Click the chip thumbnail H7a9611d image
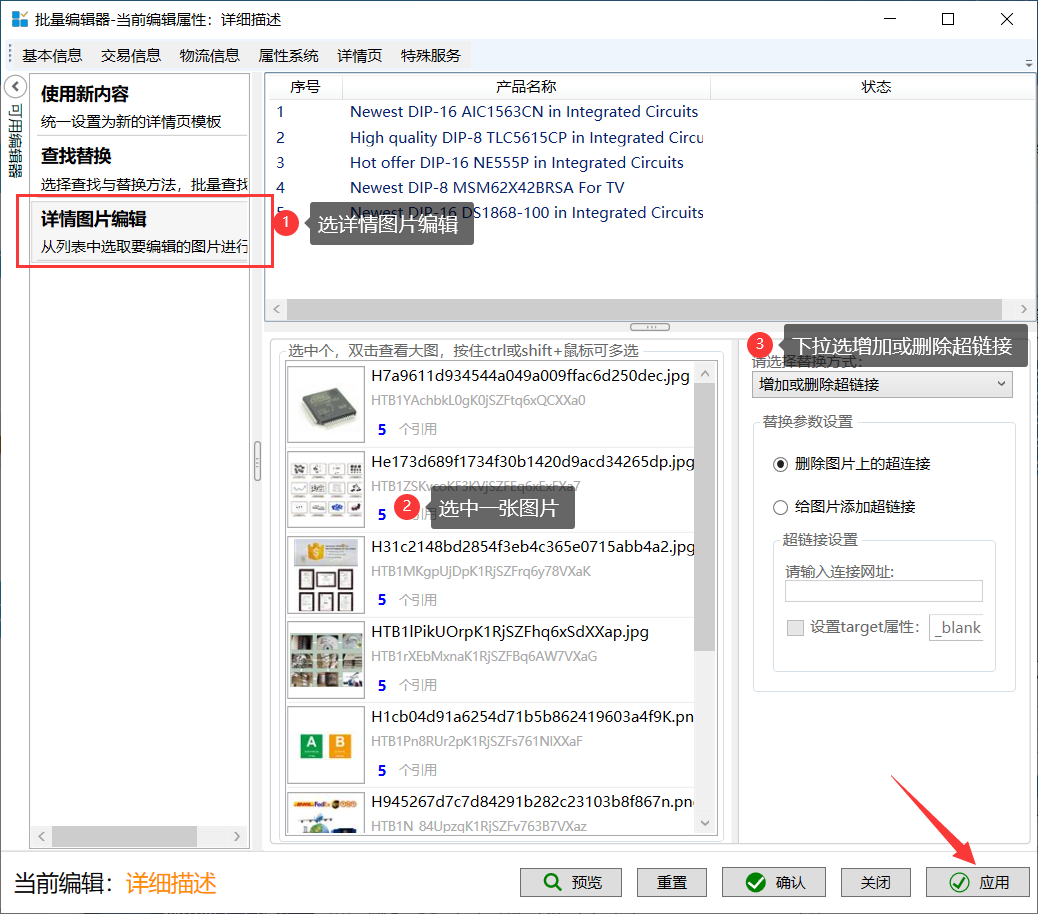This screenshot has width=1038, height=914. (x=326, y=404)
